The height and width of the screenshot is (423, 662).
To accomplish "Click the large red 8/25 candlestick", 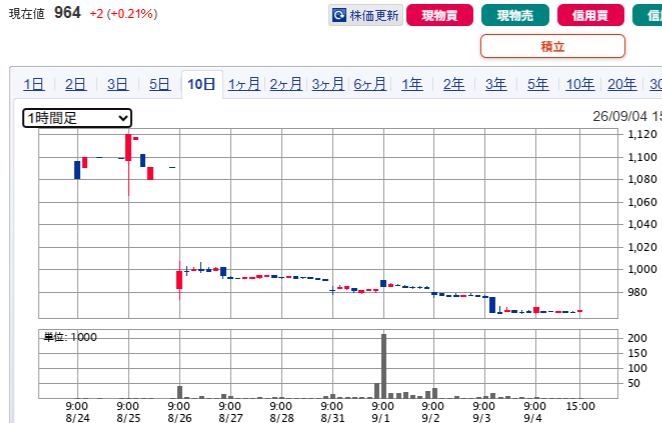I will pos(128,147).
